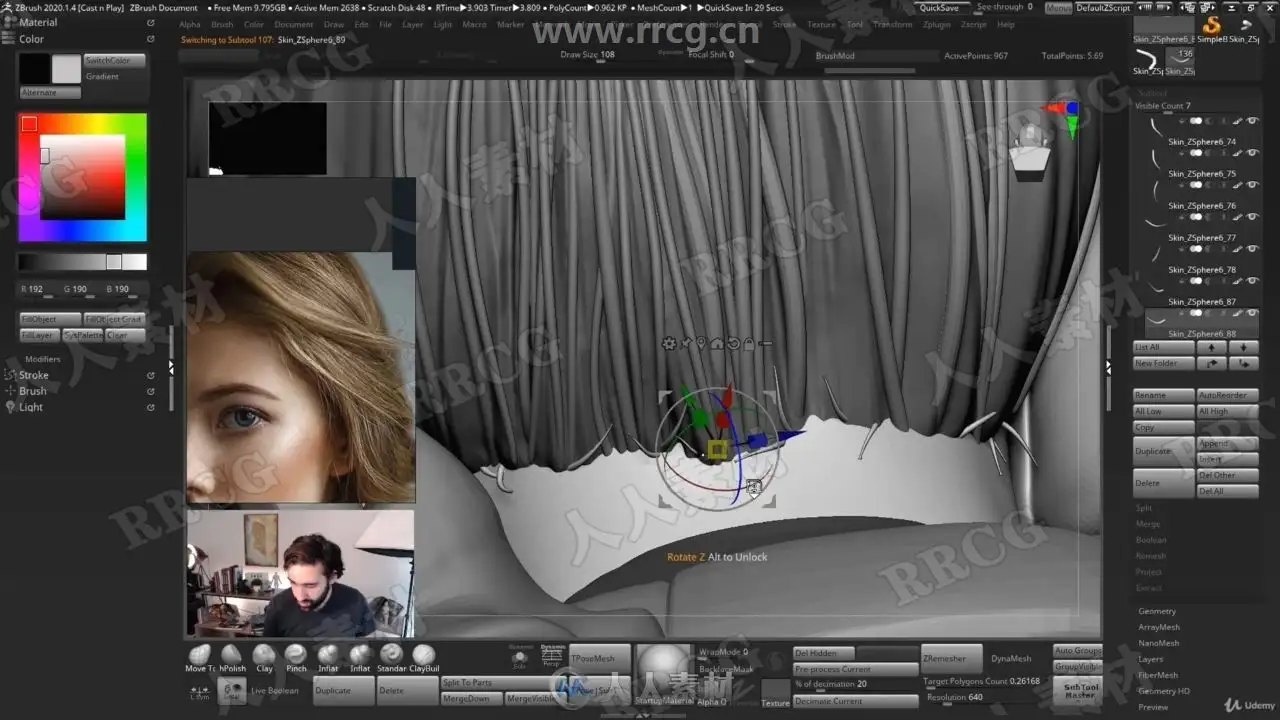Expand the FiberMesh sub-palette

(1158, 675)
